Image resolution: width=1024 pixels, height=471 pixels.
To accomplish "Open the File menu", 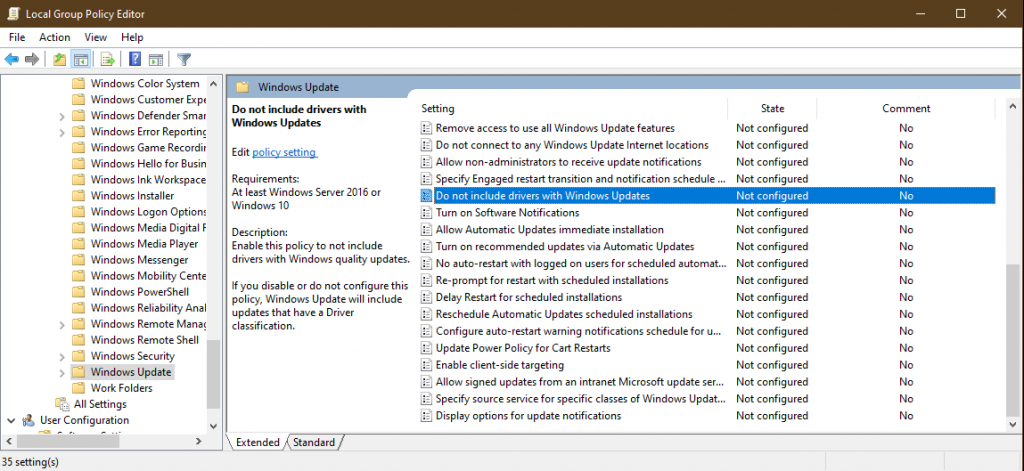I will [x=17, y=37].
